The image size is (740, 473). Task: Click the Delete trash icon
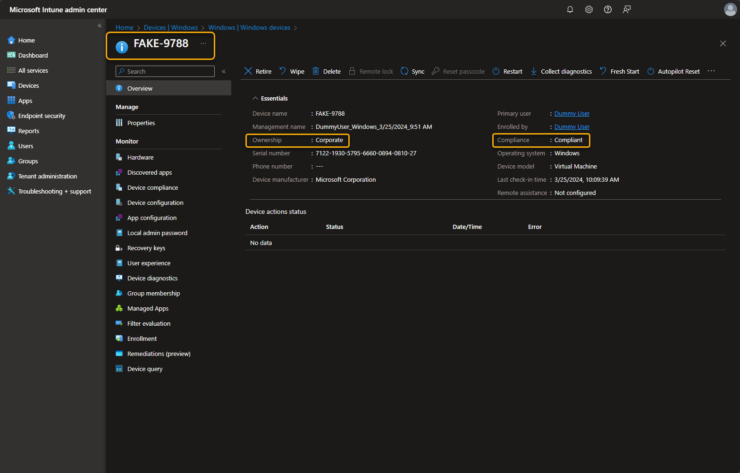[x=326, y=72]
